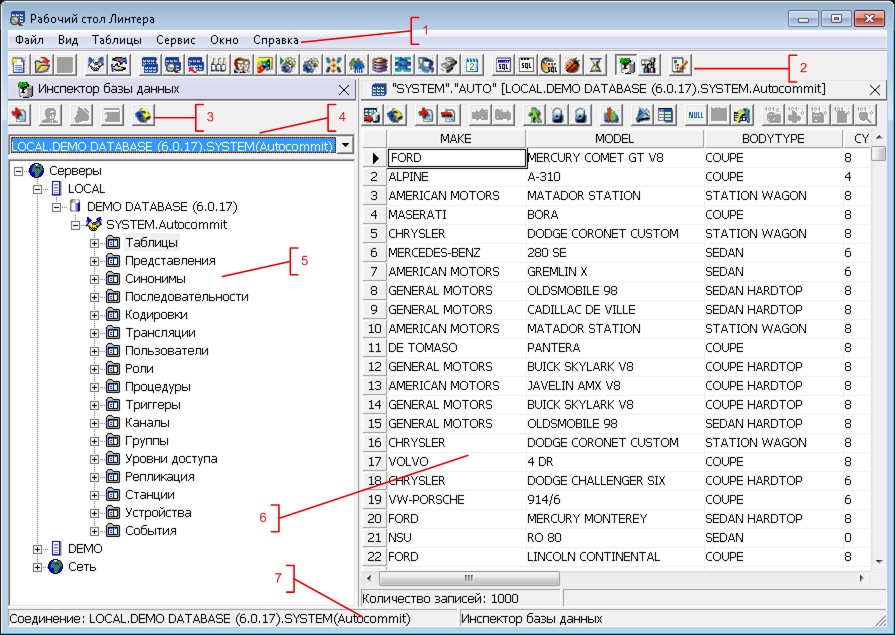Select the События tree item

[151, 531]
